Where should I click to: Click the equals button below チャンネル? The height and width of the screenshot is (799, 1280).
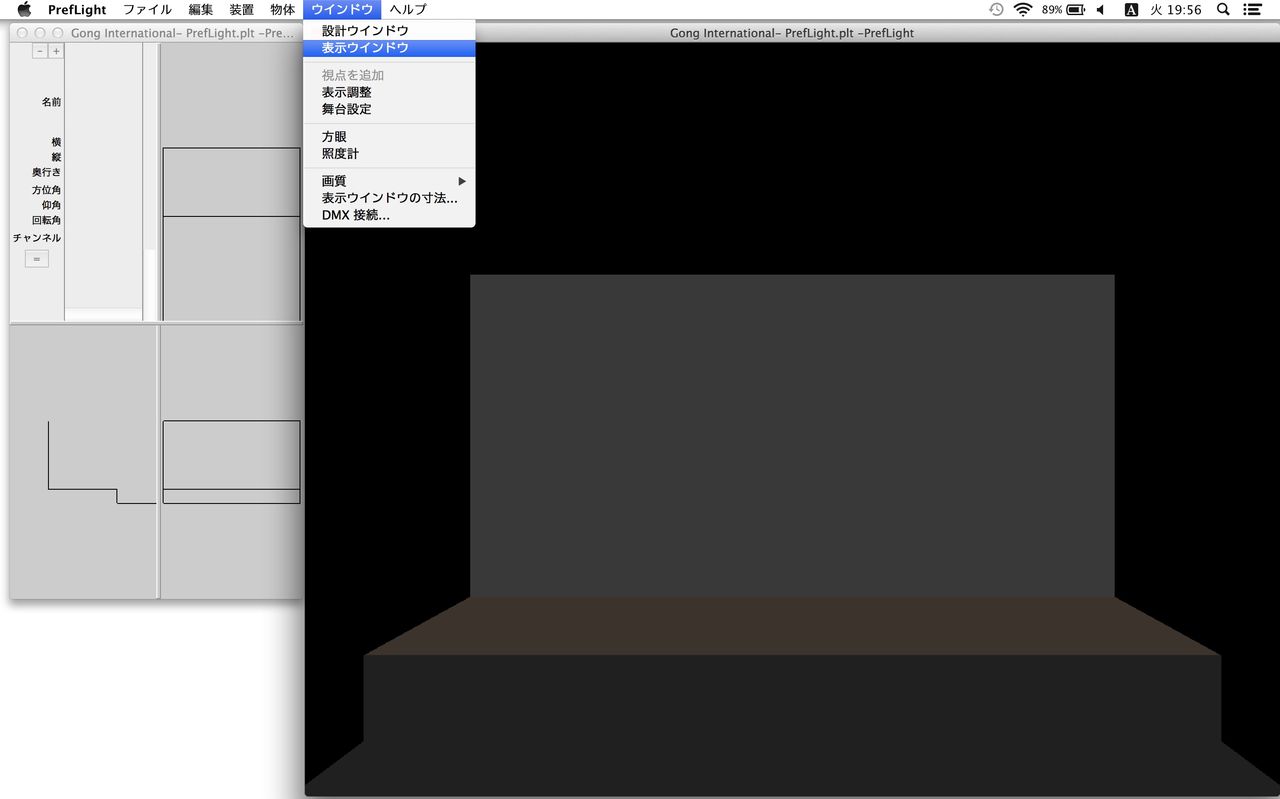click(x=36, y=259)
